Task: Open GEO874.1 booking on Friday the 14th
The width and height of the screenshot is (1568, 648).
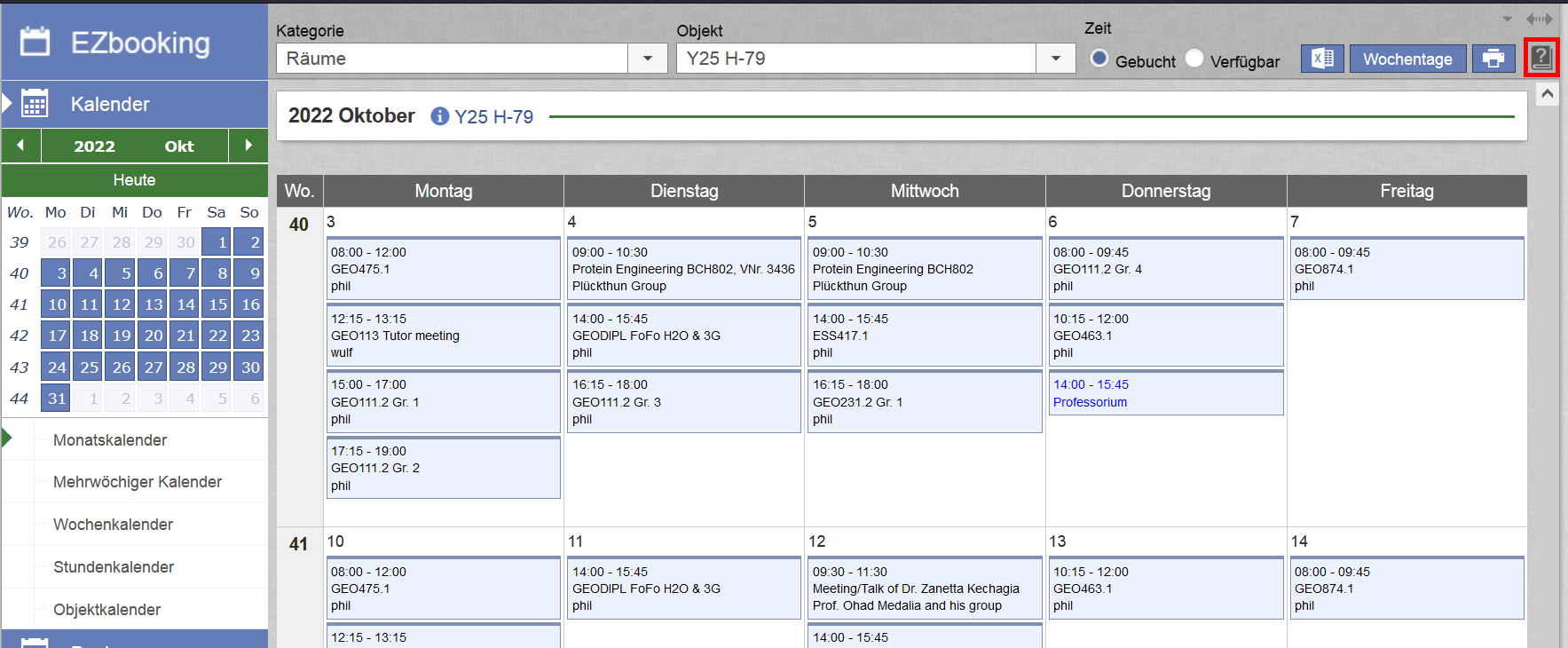Action: (x=1407, y=589)
